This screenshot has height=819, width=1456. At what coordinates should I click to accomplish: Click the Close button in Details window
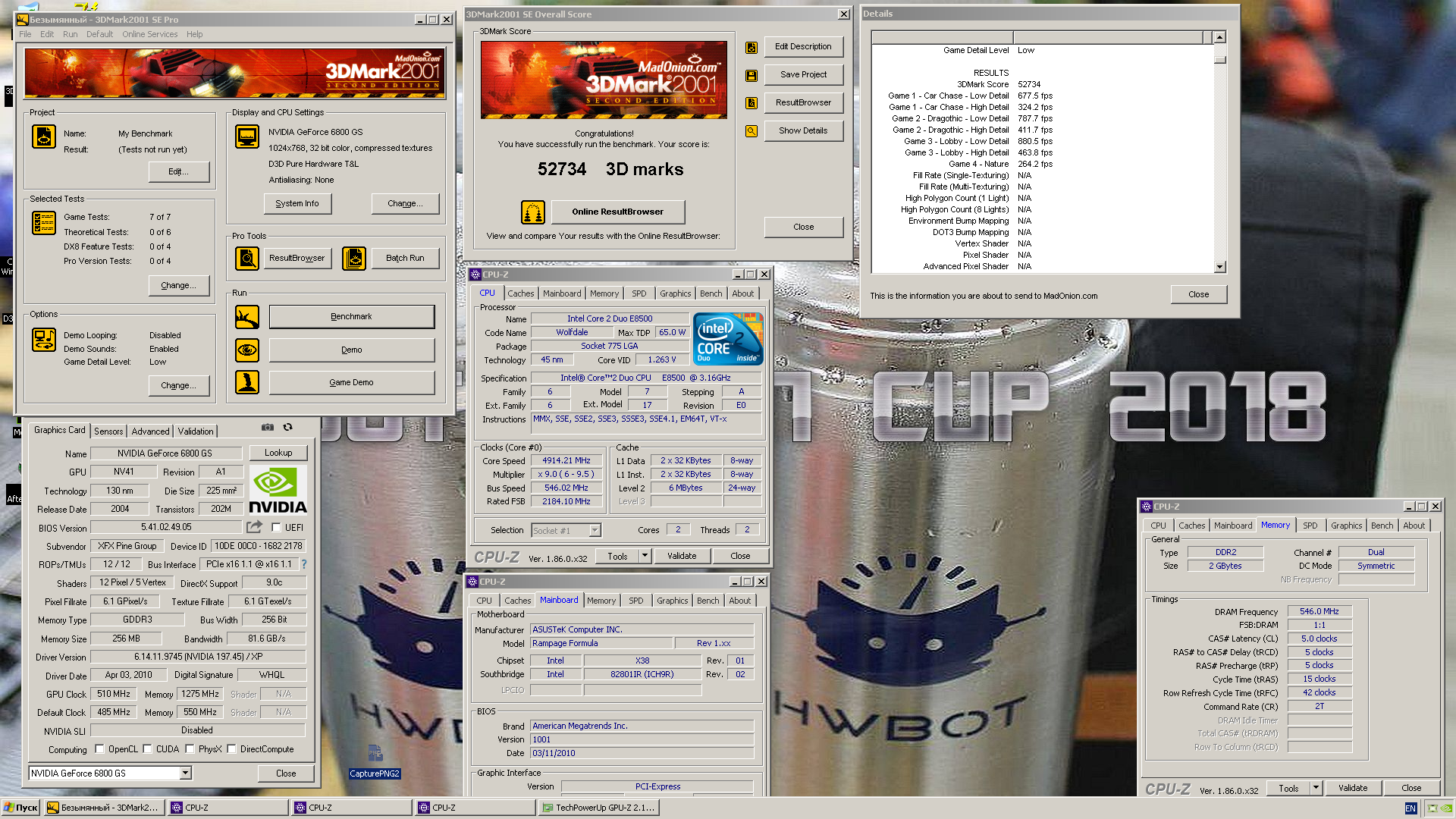(x=1199, y=294)
